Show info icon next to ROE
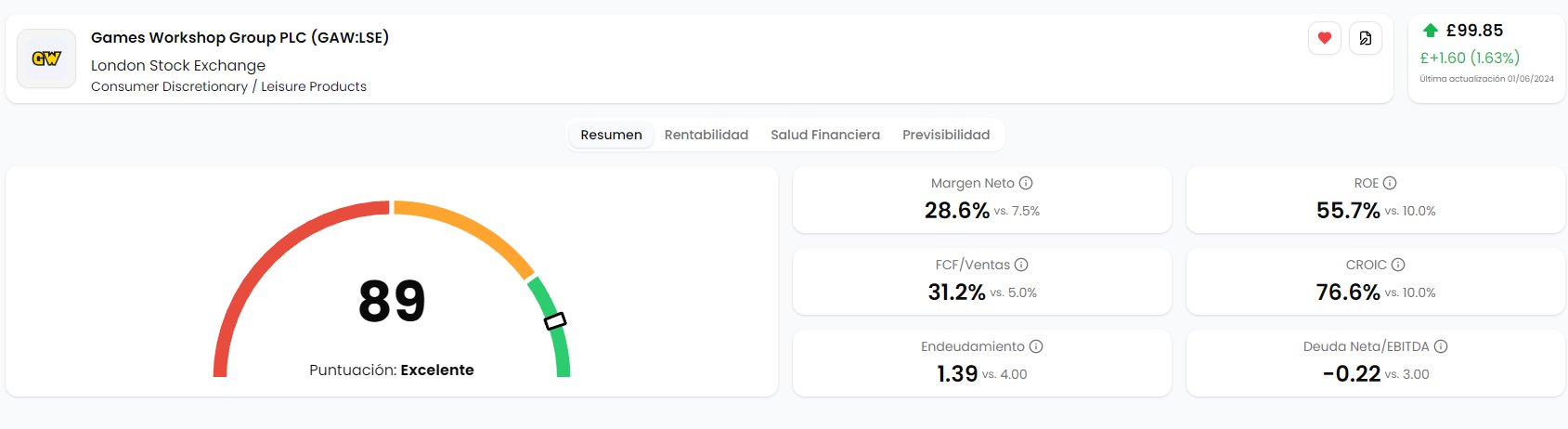 [x=1390, y=183]
